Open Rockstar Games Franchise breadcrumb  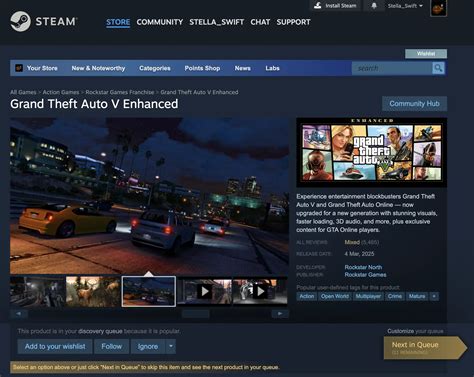tap(120, 92)
